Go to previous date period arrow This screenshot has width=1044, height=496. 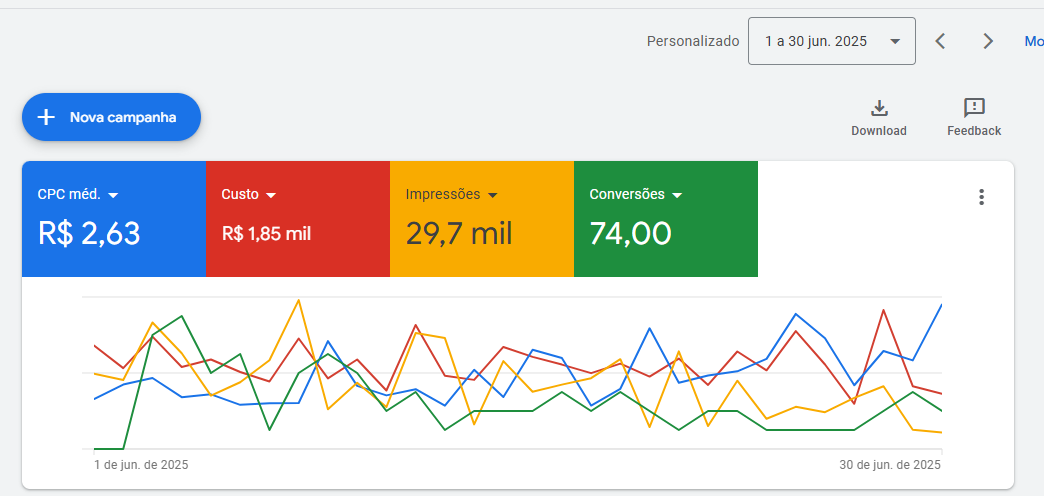940,41
